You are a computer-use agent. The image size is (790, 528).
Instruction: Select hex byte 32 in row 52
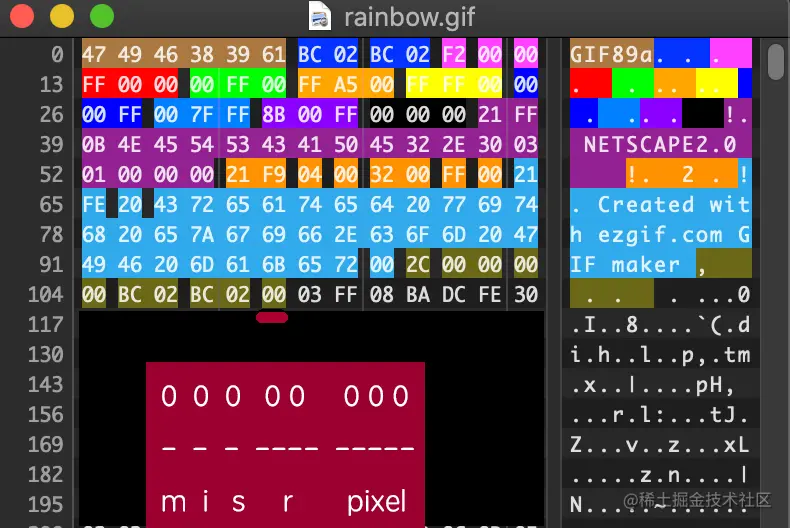coord(381,174)
